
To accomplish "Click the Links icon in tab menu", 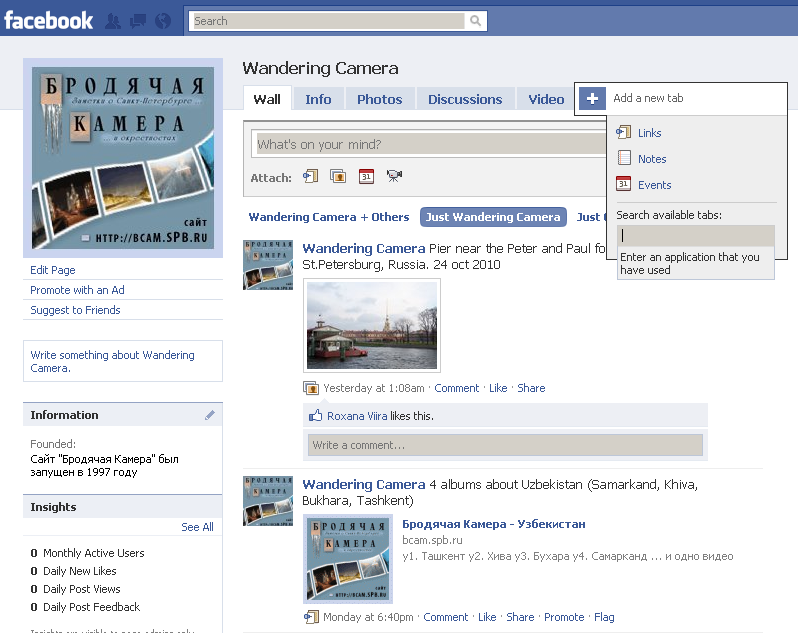I will click(623, 132).
